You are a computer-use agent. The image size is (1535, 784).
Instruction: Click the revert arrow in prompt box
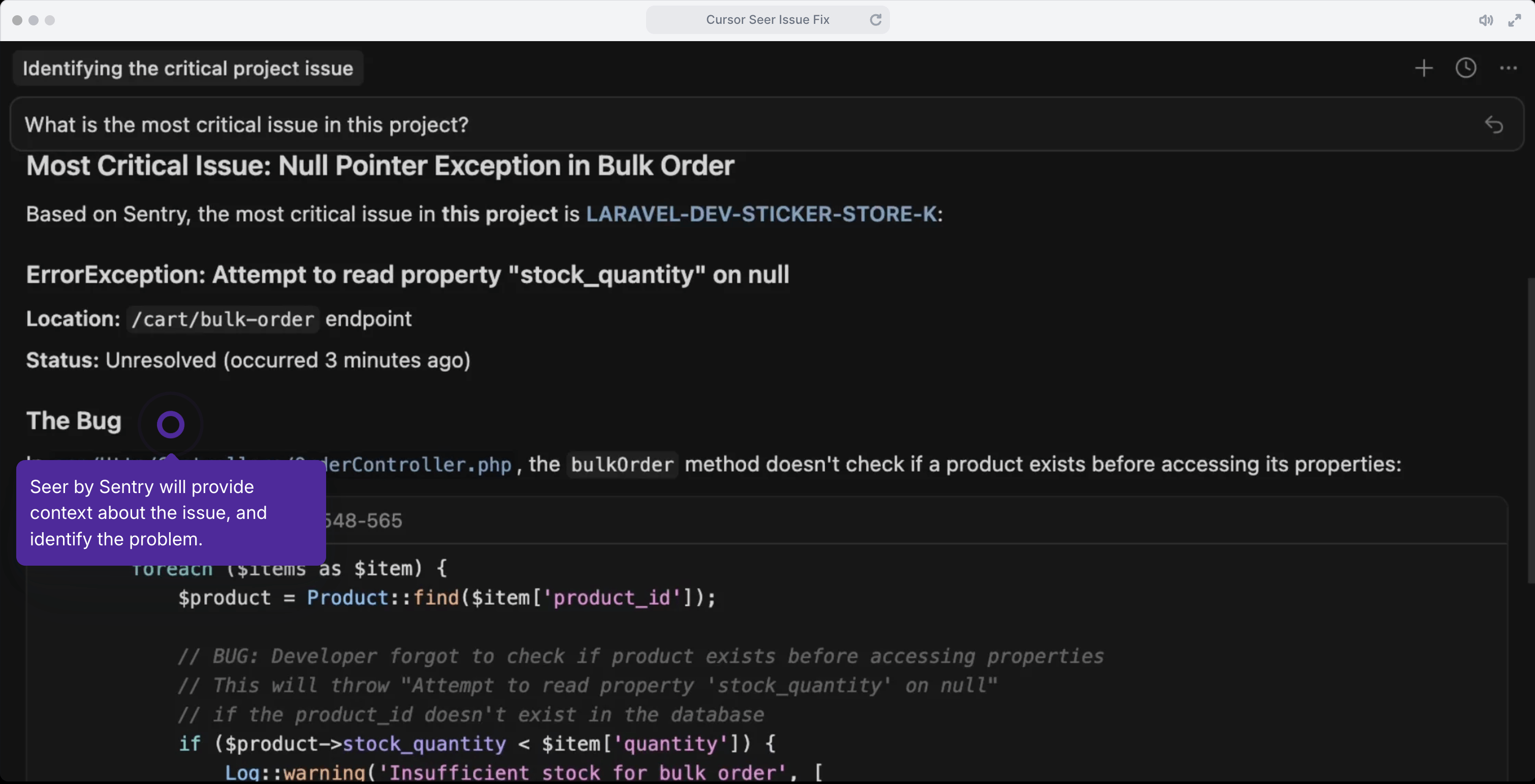[1493, 124]
